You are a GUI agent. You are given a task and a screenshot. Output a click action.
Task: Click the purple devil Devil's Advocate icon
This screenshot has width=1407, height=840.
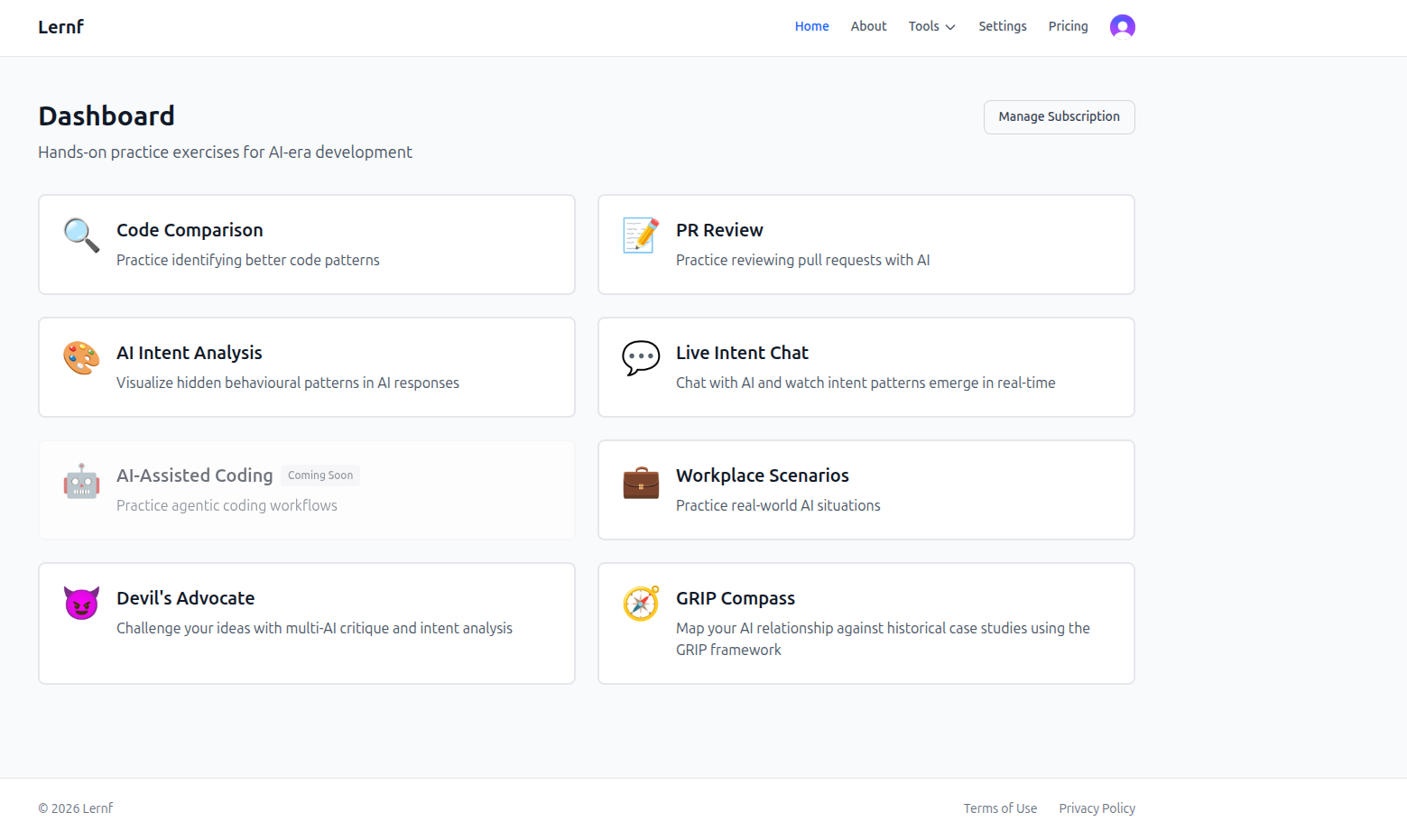pos(81,604)
